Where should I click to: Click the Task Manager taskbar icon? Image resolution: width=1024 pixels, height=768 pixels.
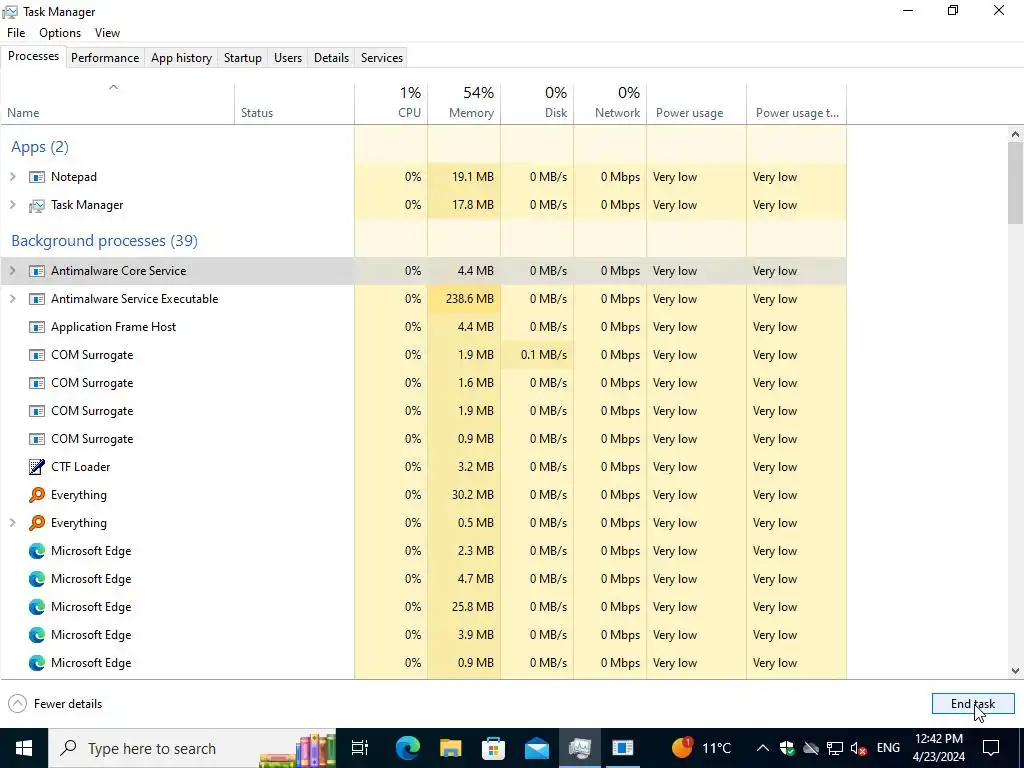(579, 748)
